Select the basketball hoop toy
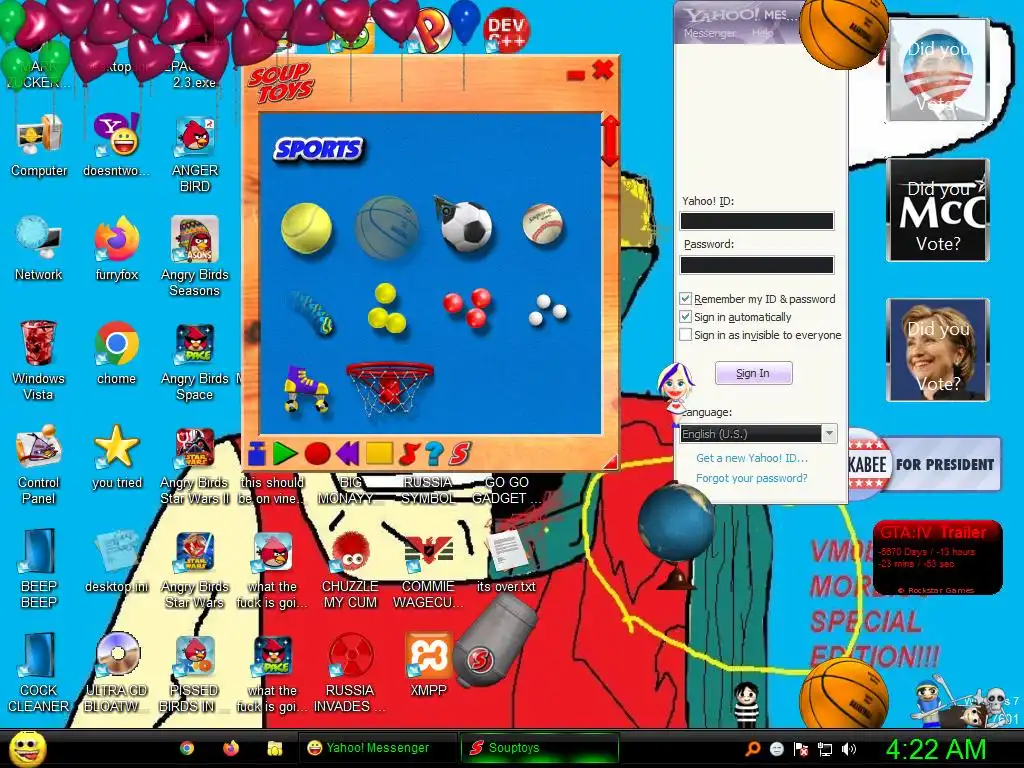 coord(390,388)
